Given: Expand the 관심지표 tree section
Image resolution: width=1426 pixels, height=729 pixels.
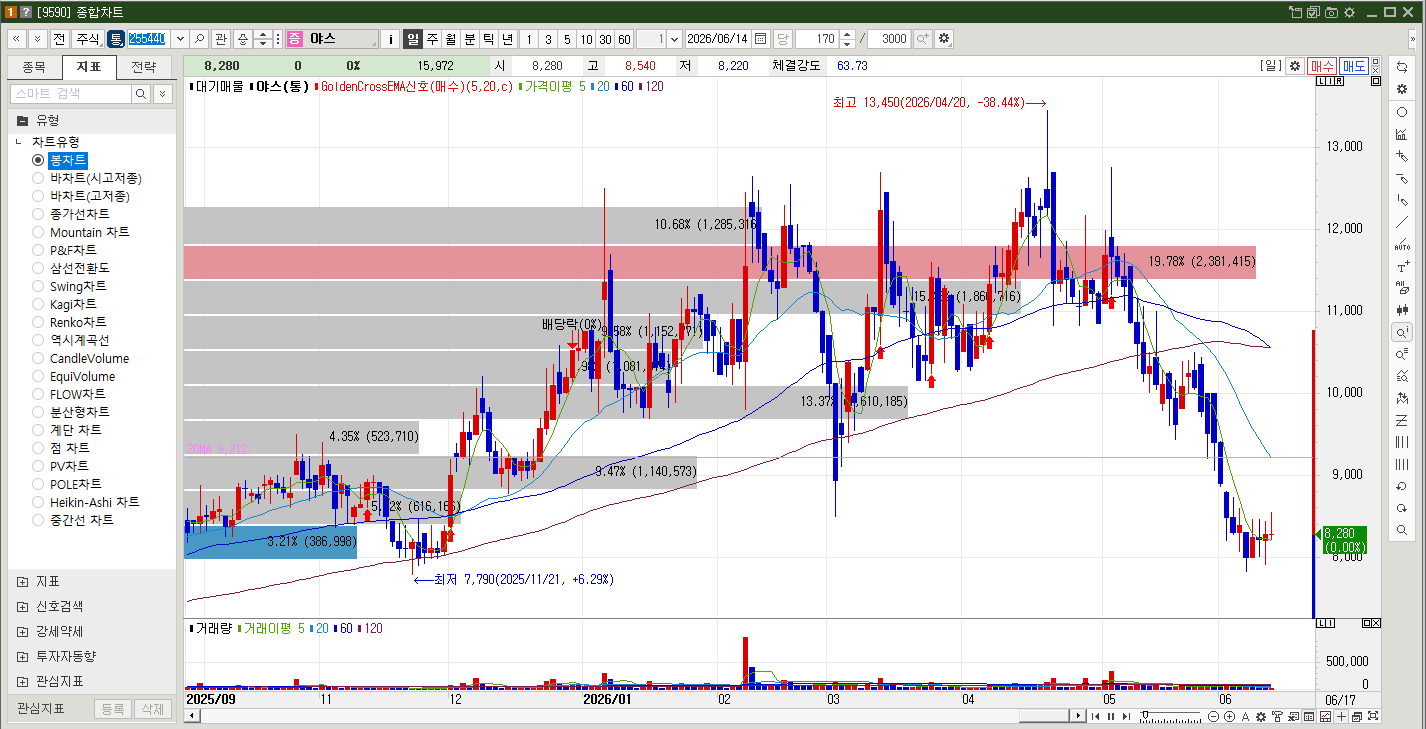Looking at the screenshot, I should point(22,681).
